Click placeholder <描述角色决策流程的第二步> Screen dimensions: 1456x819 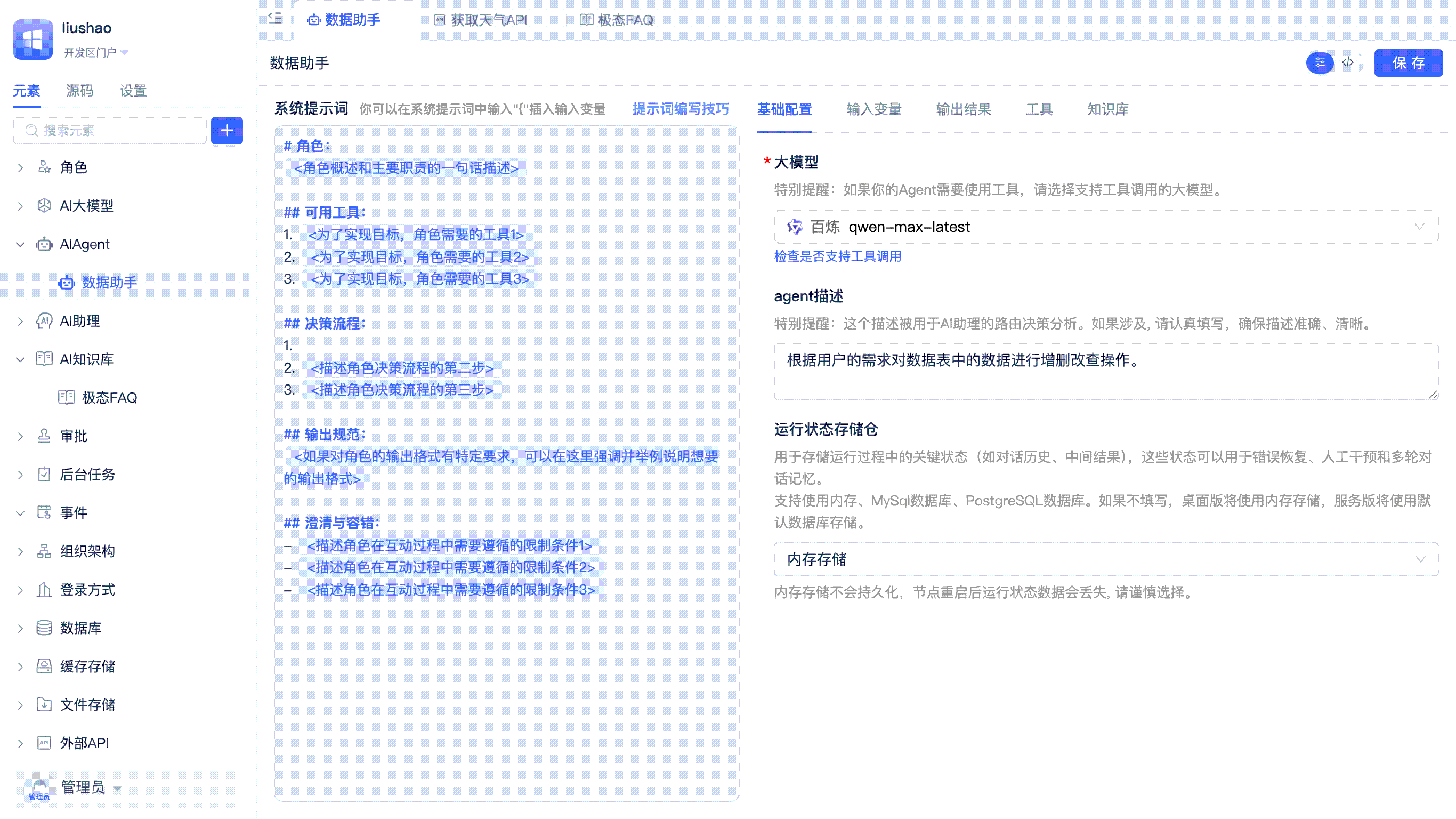tap(402, 368)
